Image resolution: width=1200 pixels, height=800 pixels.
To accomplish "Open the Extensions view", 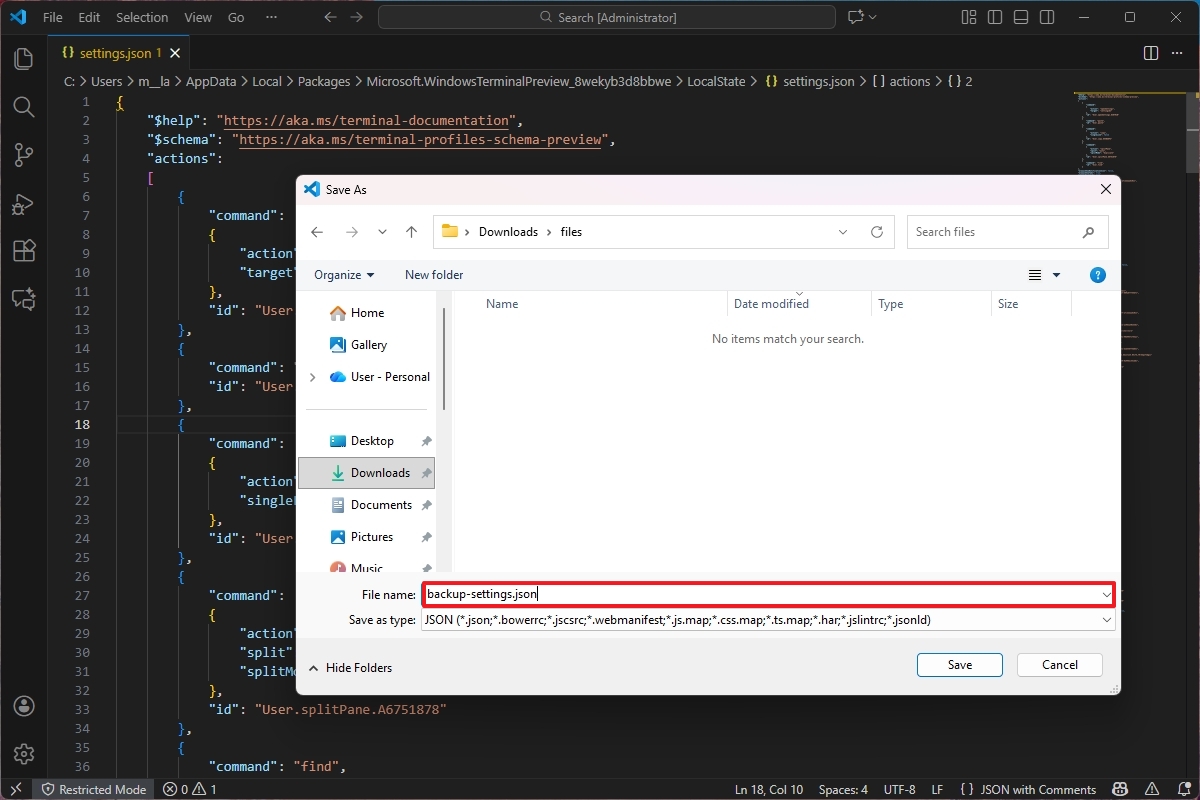I will [x=24, y=251].
